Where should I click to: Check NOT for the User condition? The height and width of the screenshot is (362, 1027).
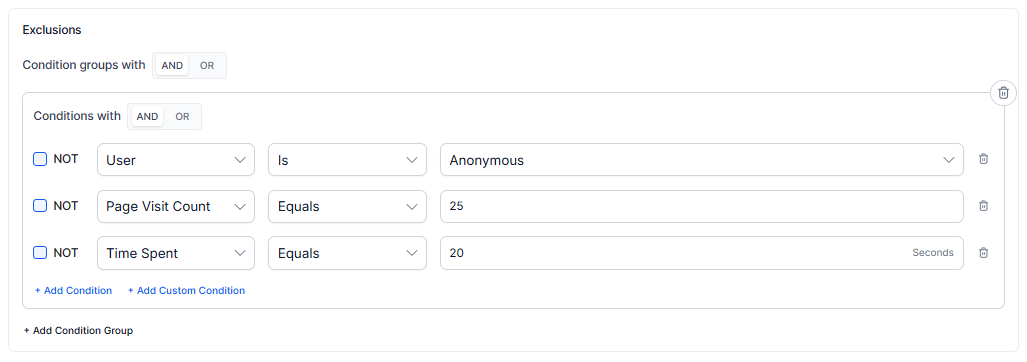tap(40, 159)
